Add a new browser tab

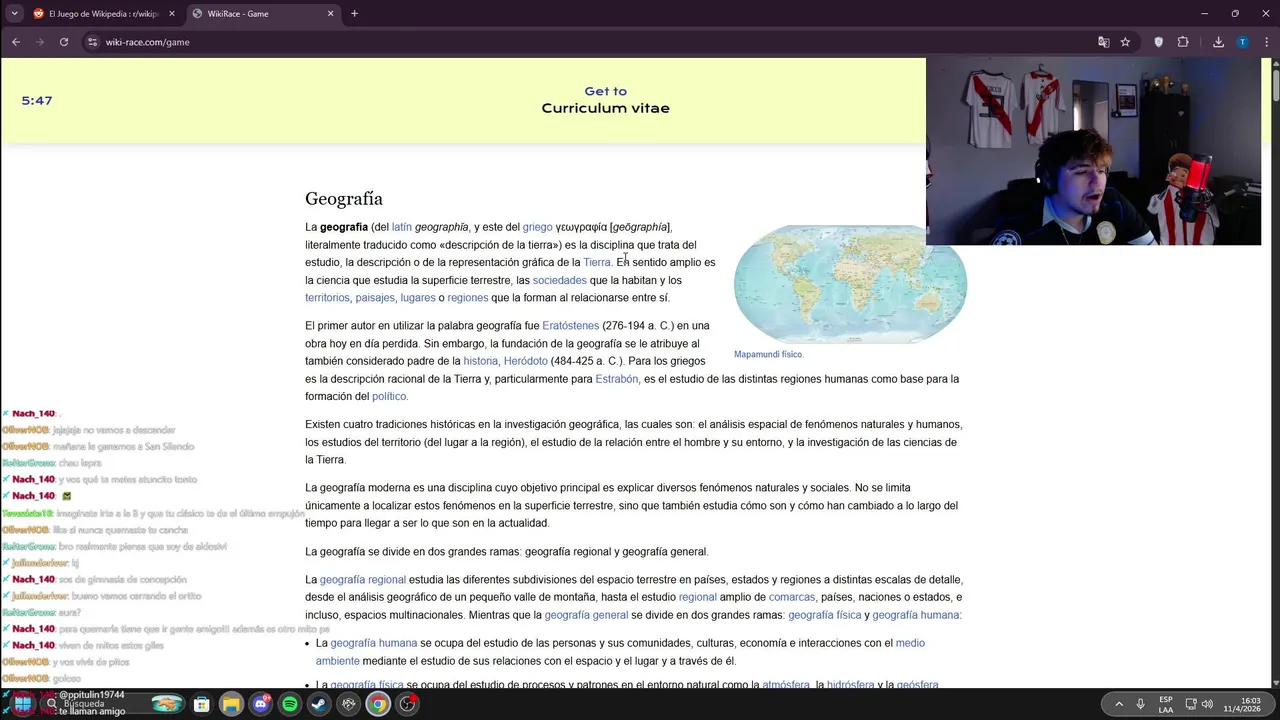354,14
